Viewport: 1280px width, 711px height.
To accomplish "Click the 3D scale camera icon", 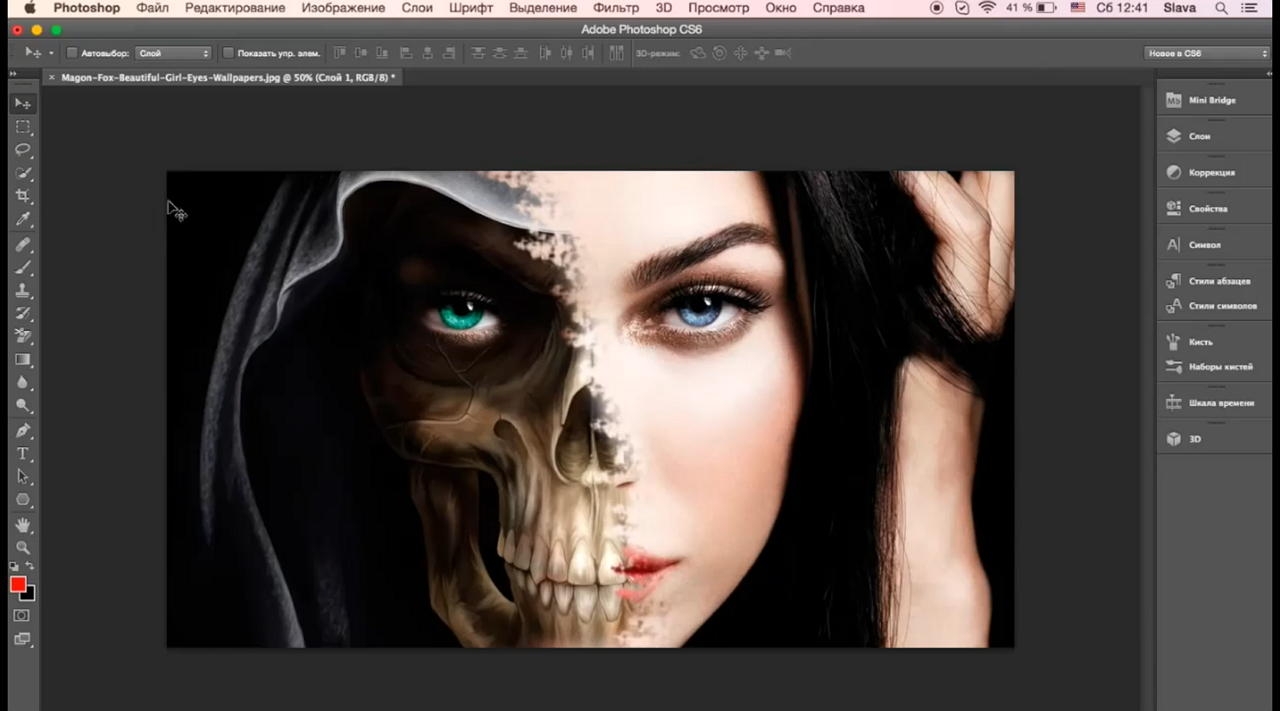I will point(783,53).
